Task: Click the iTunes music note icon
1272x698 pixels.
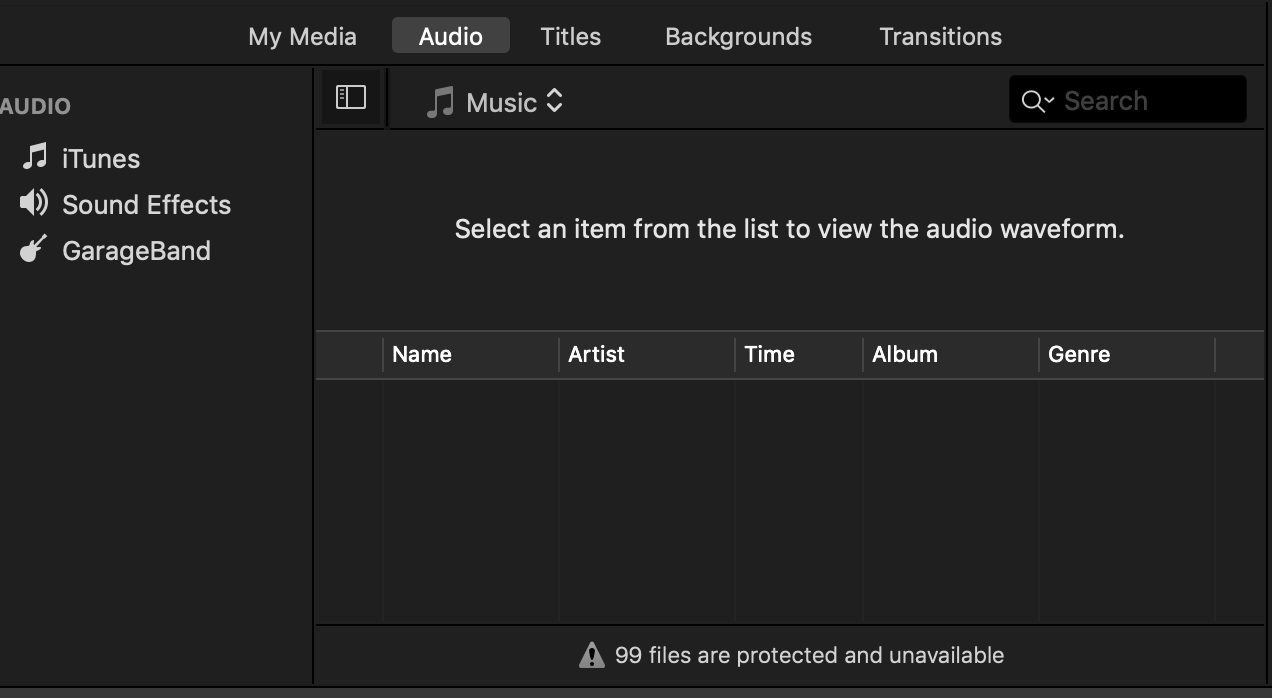Action: pos(36,157)
